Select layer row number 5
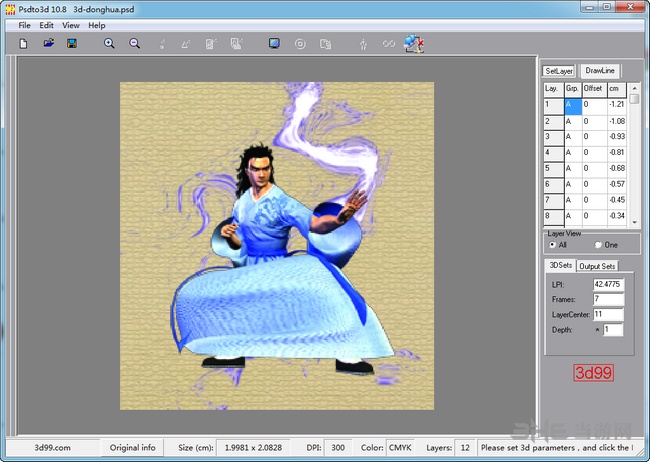This screenshot has width=650, height=462. 554,169
